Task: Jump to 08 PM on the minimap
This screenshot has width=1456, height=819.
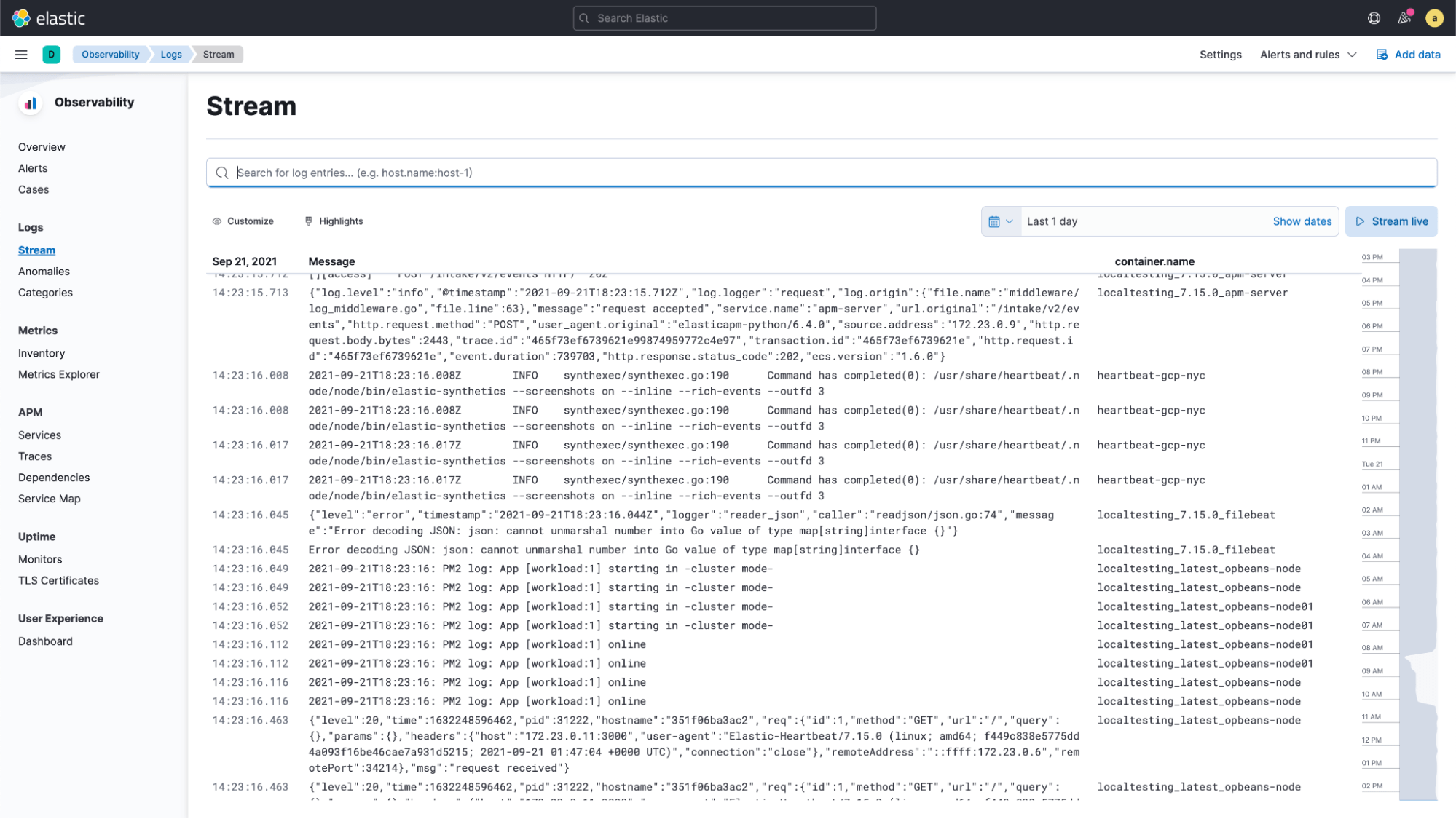Action: [1372, 372]
